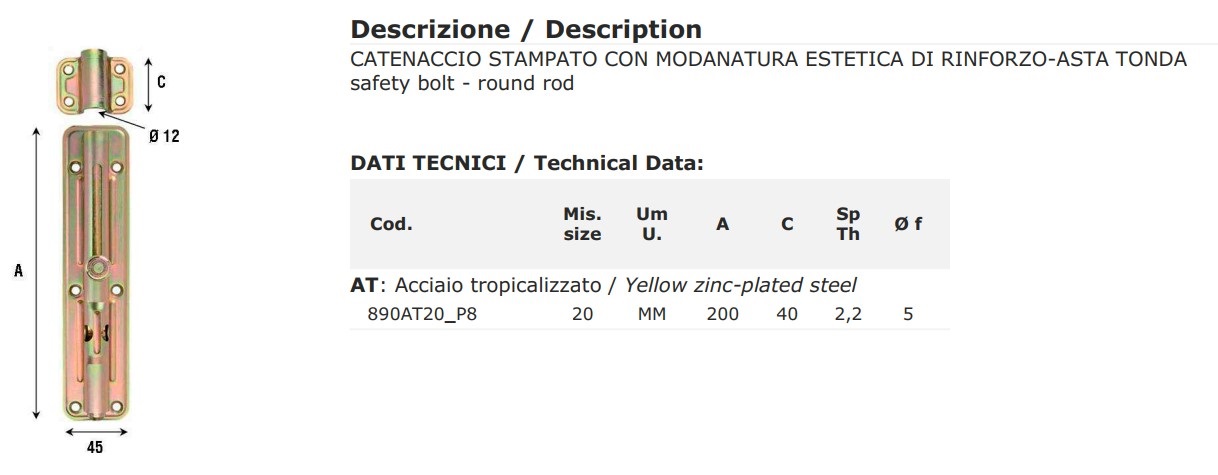Click the A dimension label beside the bolt
The image size is (1218, 475).
(x=18, y=270)
